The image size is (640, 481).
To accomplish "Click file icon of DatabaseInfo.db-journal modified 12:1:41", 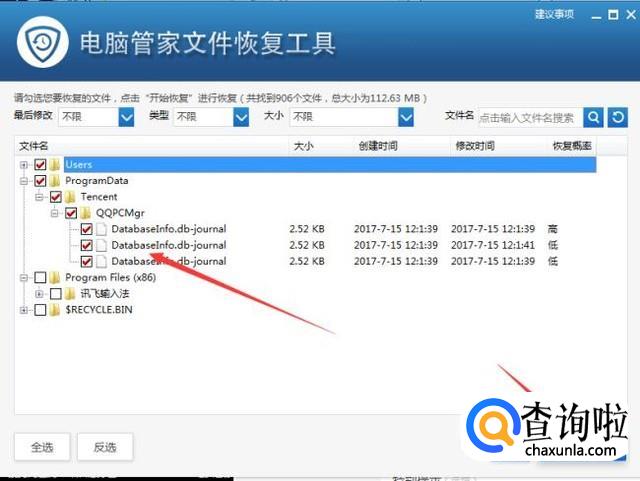I will (x=101, y=245).
